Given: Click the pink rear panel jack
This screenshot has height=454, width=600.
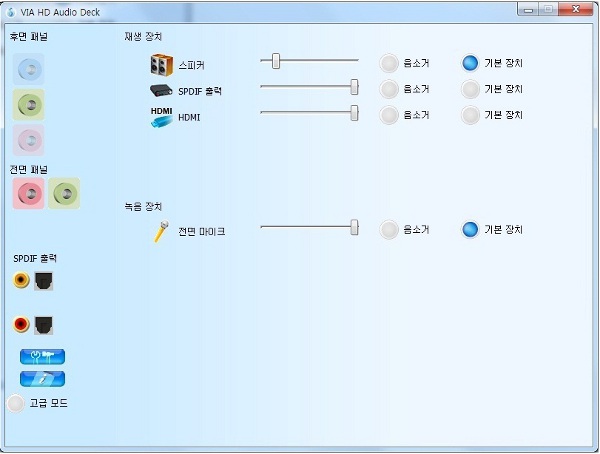Looking at the screenshot, I should (x=29, y=140).
